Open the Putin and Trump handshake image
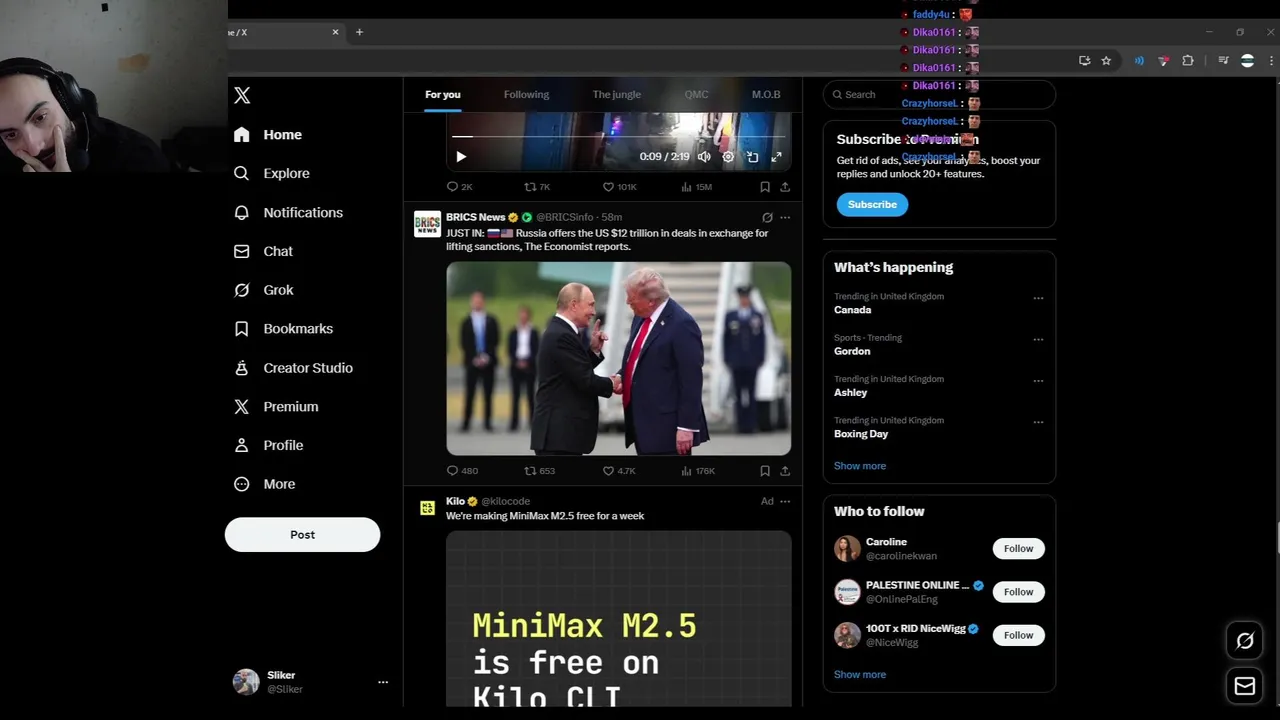The width and height of the screenshot is (1280, 720). coord(618,358)
